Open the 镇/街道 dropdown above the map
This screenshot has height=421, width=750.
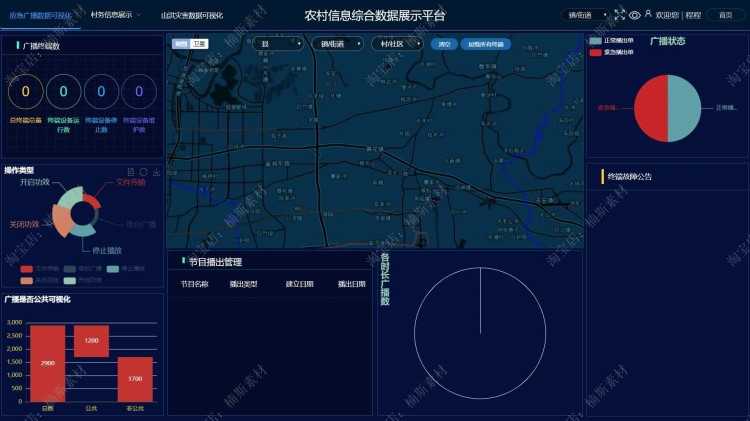337,44
